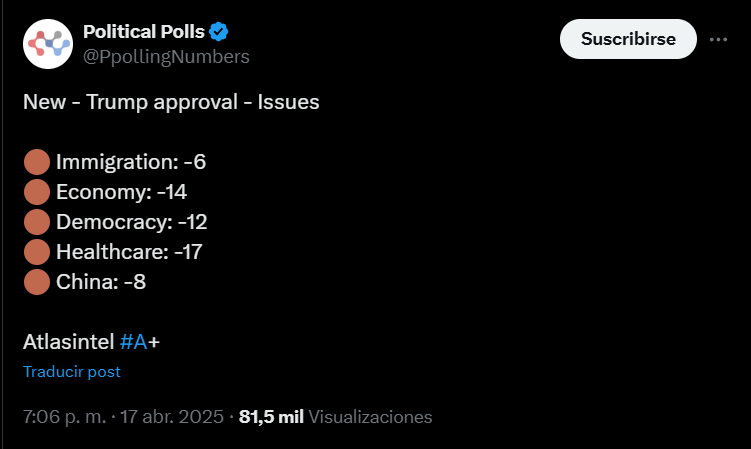Click the orange circle beside Immigration

tap(37, 162)
